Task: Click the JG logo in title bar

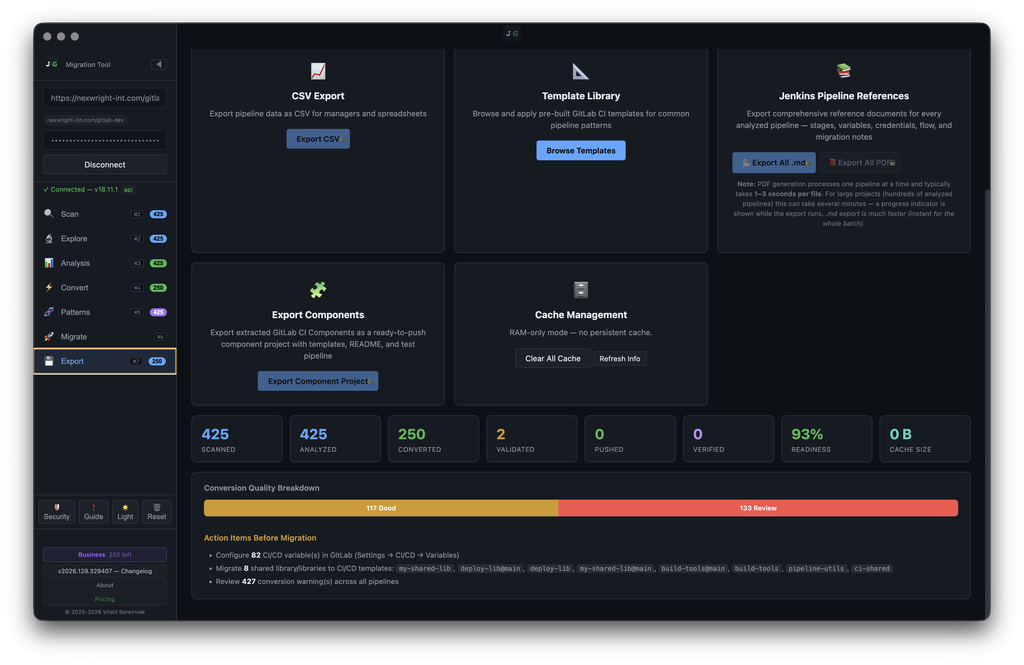Action: point(512,33)
